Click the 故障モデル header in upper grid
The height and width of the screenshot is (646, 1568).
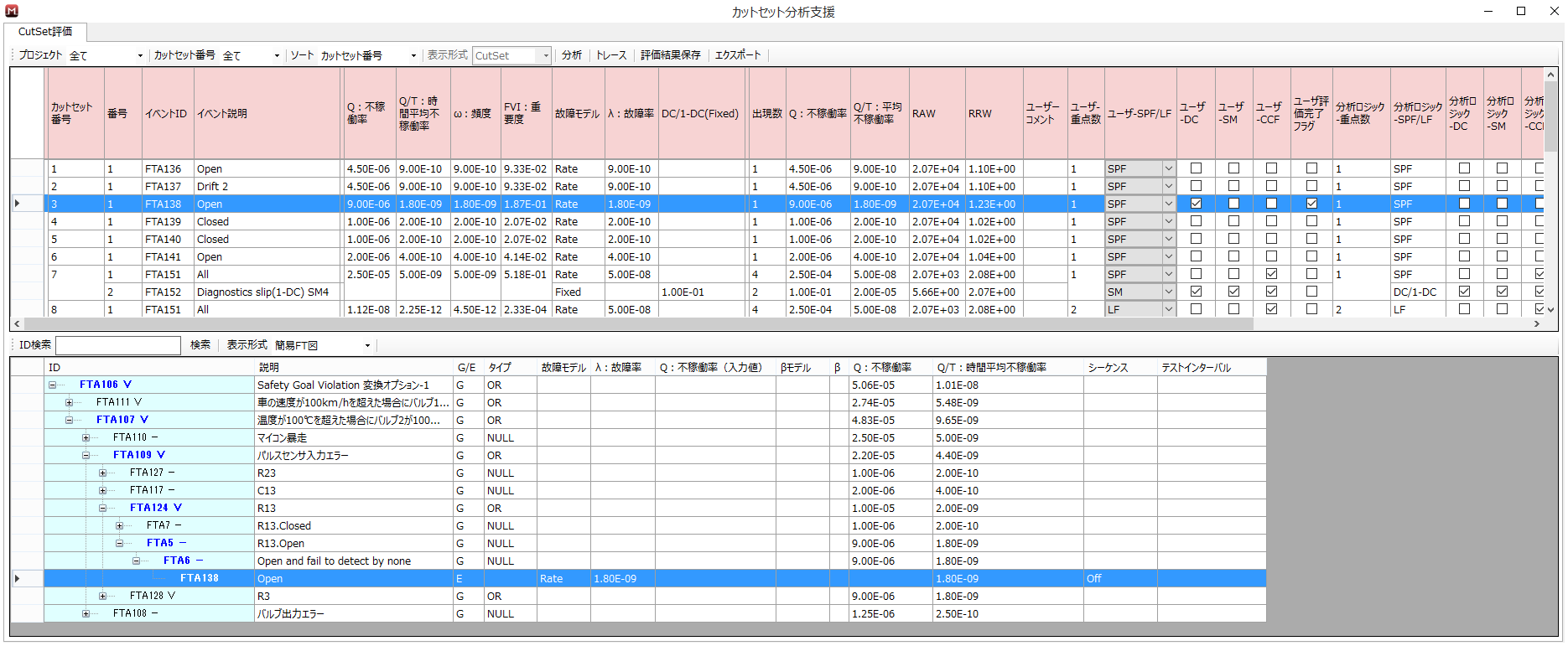tap(578, 113)
